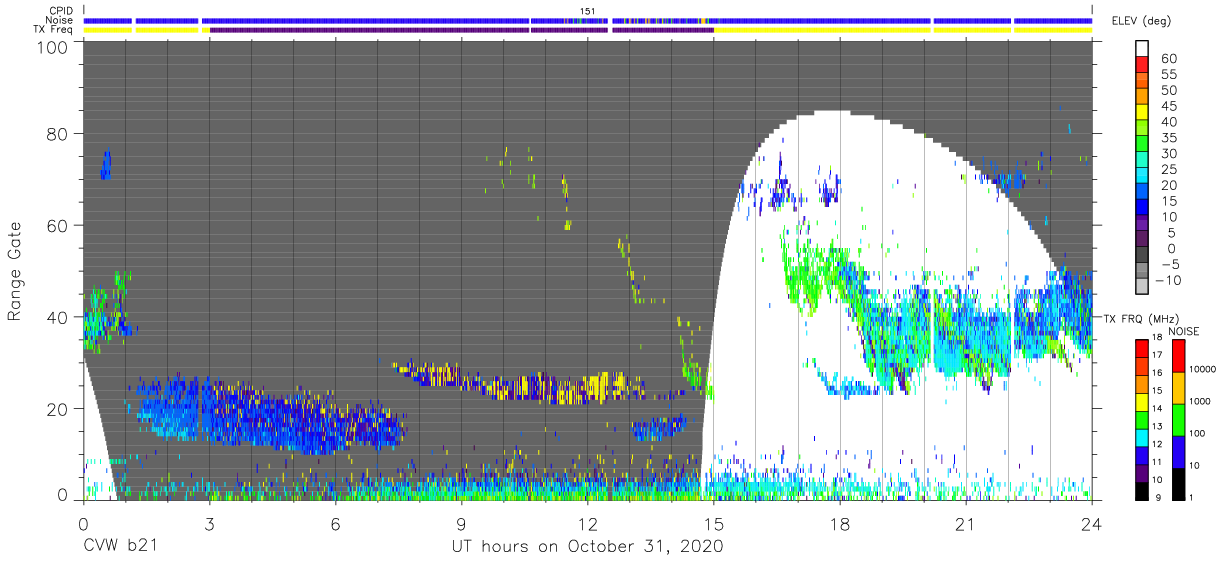Click range gate tick label 20

[58, 408]
